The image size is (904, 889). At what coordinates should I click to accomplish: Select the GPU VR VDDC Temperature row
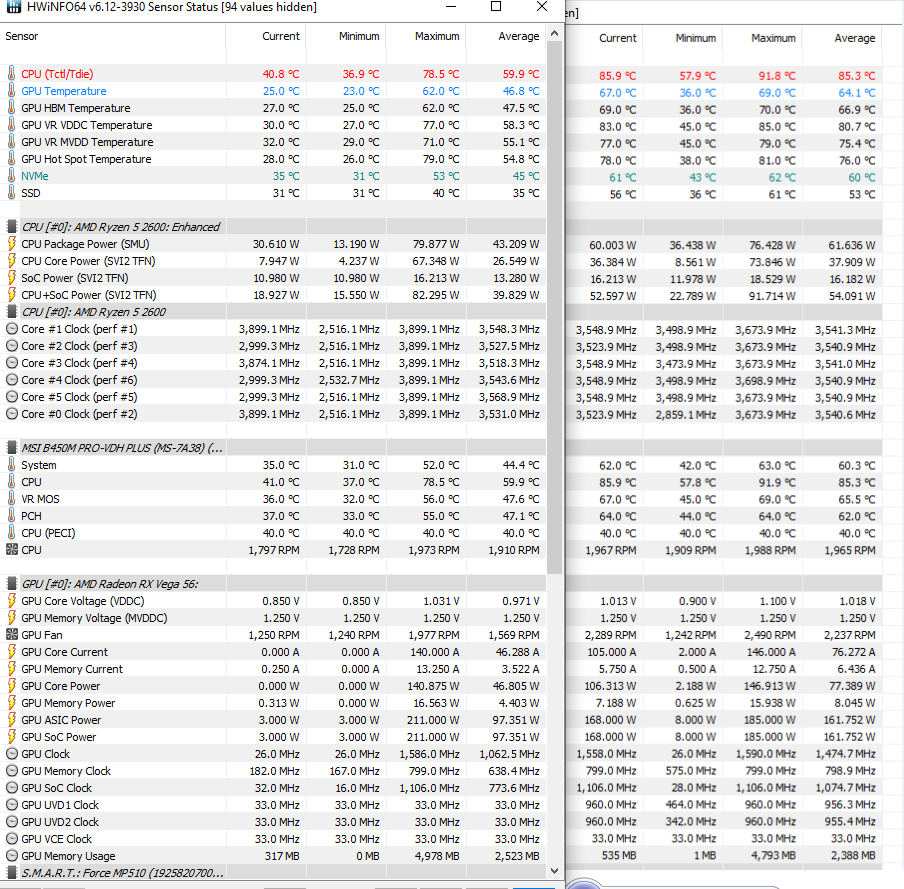tap(273, 125)
